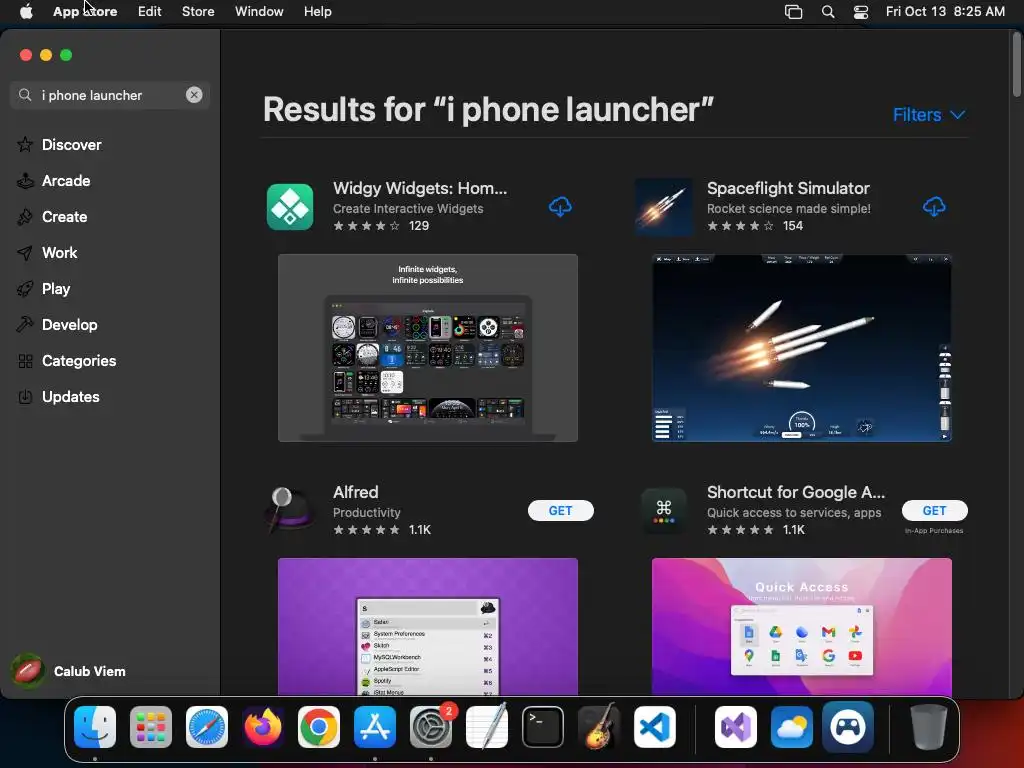The height and width of the screenshot is (768, 1024).
Task: Click the Shortcut for Google Apps icon
Action: pyautogui.click(x=664, y=511)
